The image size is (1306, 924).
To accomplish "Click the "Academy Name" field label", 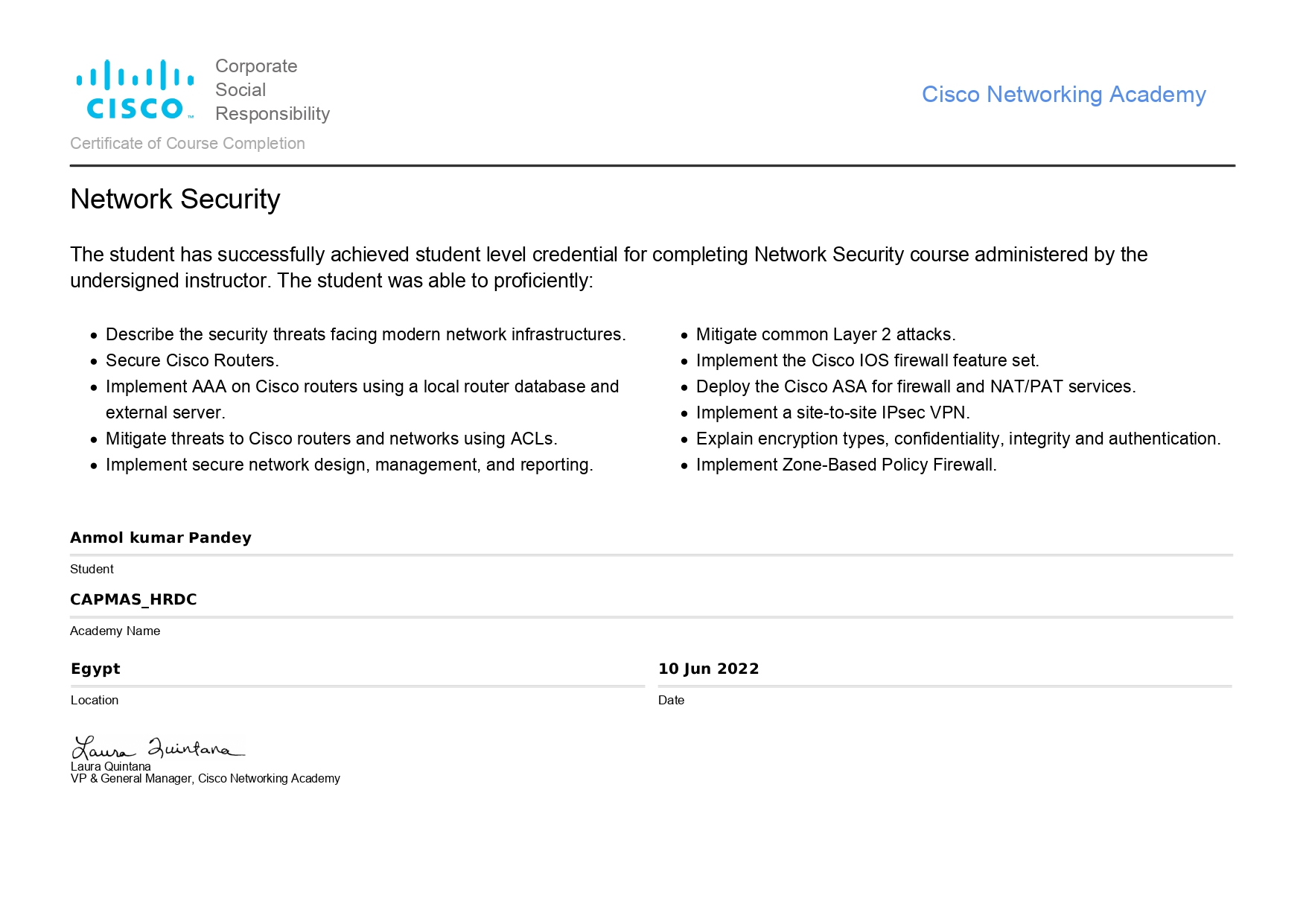I will point(115,631).
